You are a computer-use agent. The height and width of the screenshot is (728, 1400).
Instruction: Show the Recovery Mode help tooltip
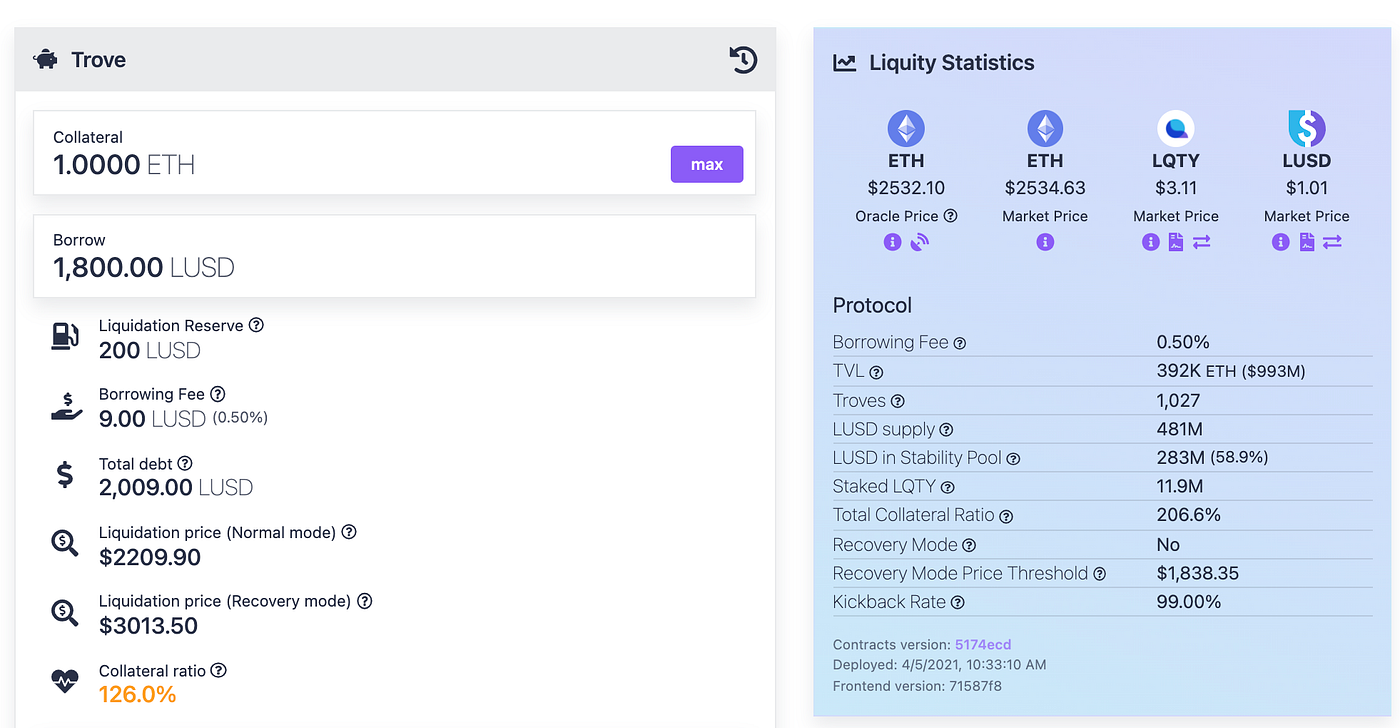click(x=969, y=546)
